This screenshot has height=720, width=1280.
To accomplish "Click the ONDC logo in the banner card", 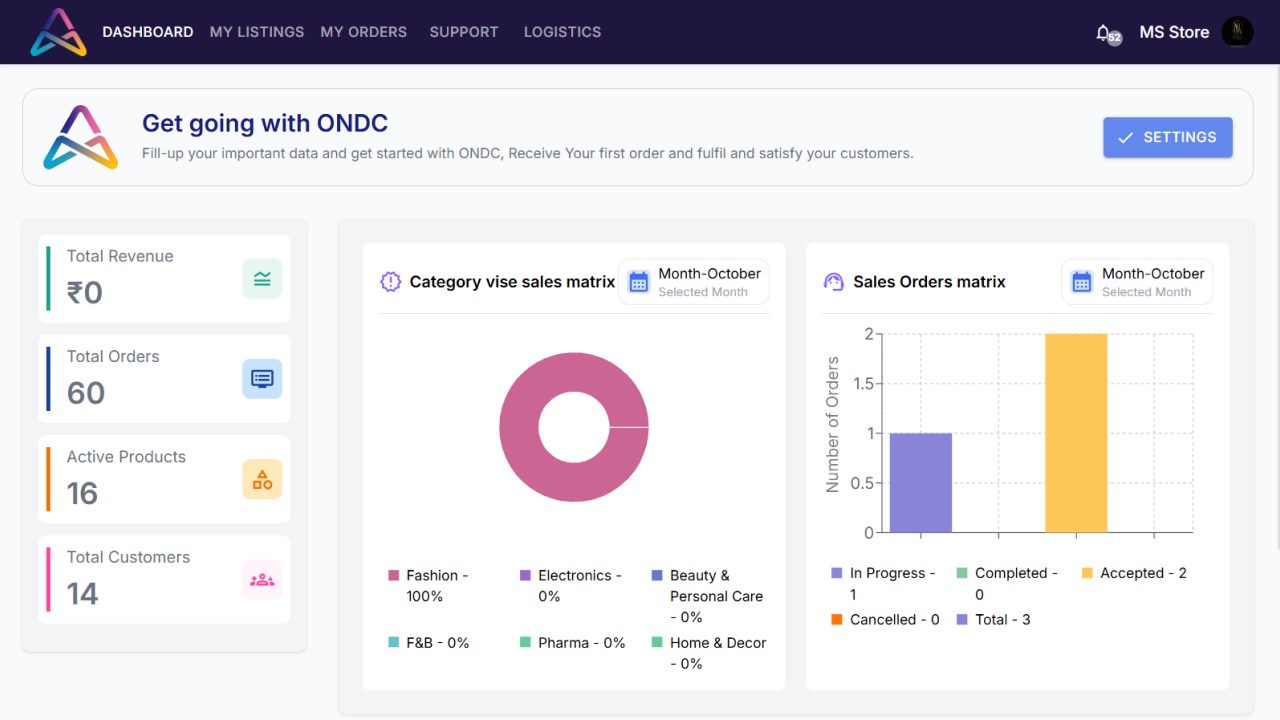I will 81,137.
